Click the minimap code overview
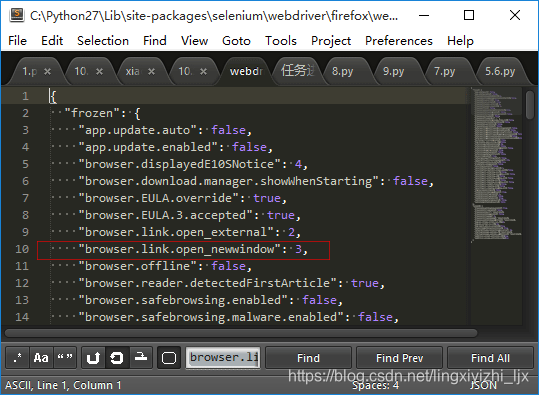Screen dimensions: 539x395 (x=497, y=165)
